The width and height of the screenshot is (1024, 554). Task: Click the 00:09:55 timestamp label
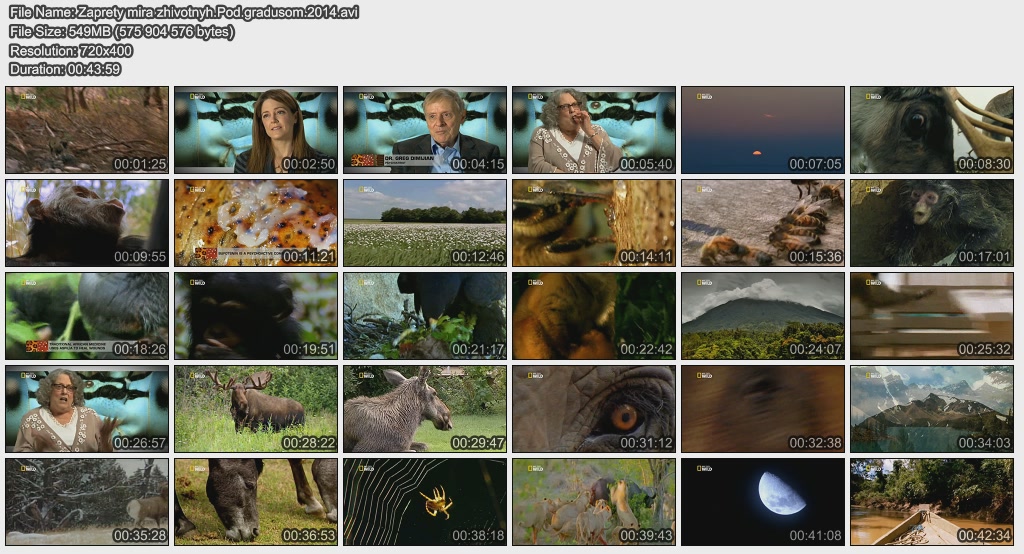[139, 257]
